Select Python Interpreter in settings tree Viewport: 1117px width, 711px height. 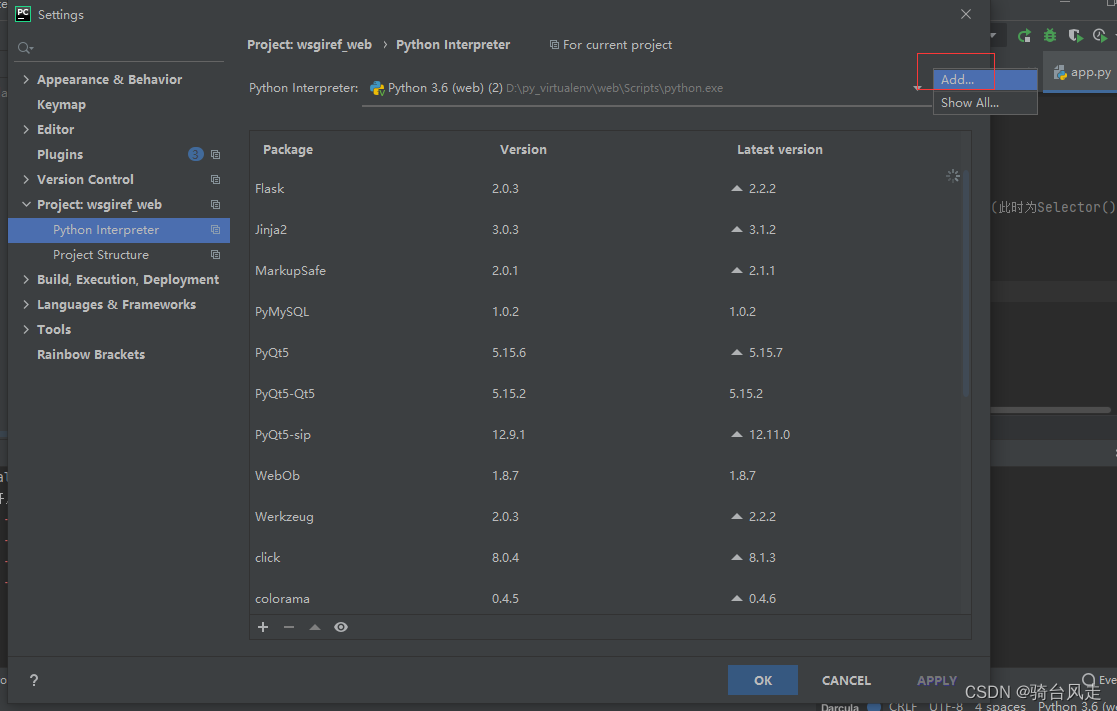point(118,229)
